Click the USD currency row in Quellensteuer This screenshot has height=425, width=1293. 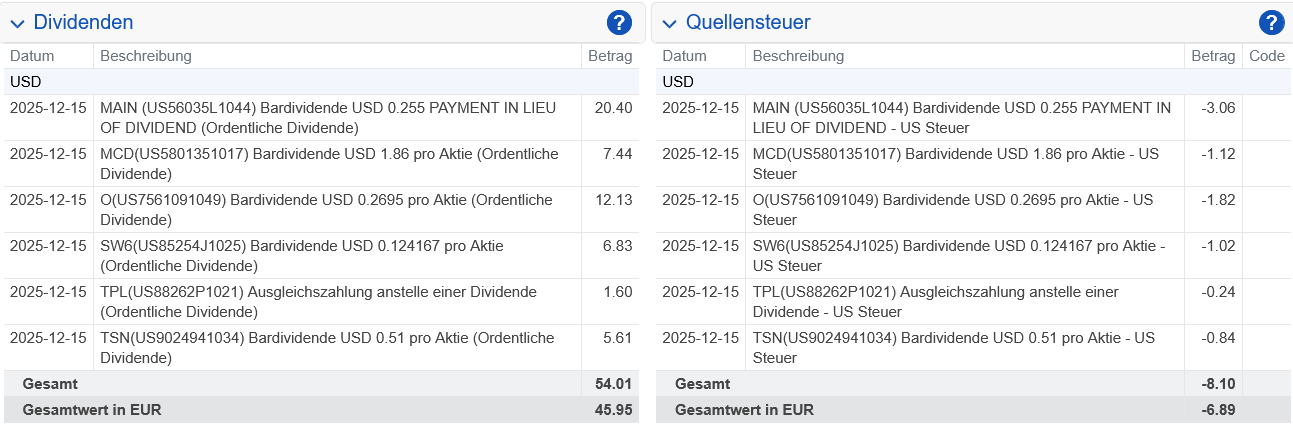[x=678, y=82]
